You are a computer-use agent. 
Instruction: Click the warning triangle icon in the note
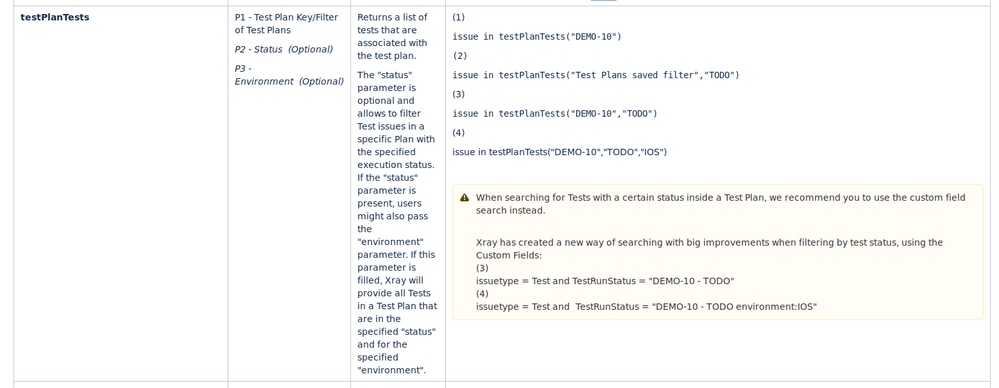click(x=464, y=198)
